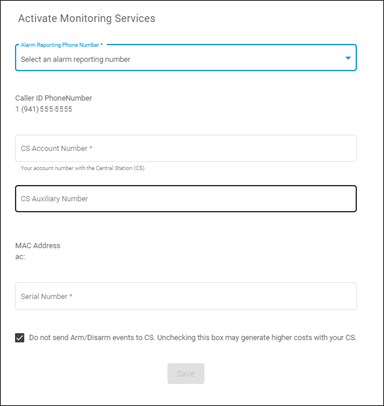Uncheck the Arm/Disarm events checkbox
This screenshot has height=406, width=384.
[x=20, y=338]
